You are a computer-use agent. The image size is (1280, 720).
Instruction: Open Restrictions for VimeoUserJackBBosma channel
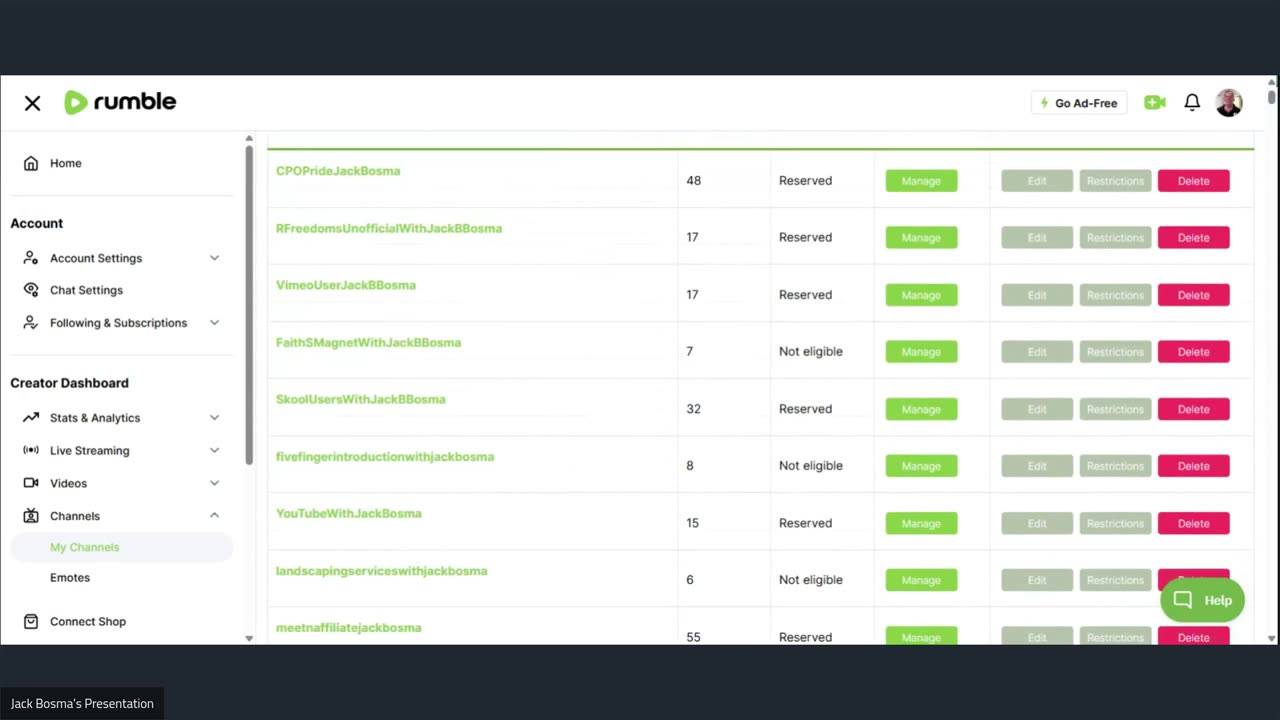click(x=1115, y=295)
